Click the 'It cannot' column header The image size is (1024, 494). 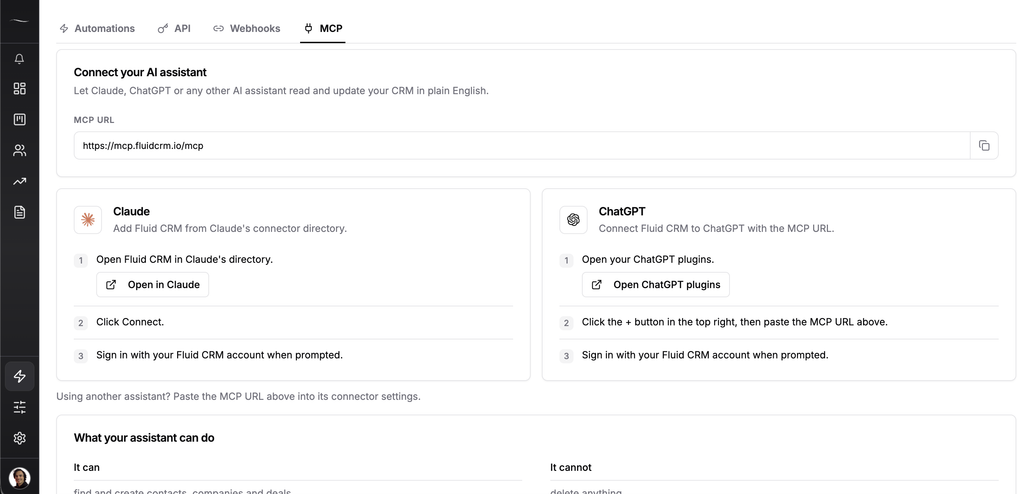tap(571, 467)
